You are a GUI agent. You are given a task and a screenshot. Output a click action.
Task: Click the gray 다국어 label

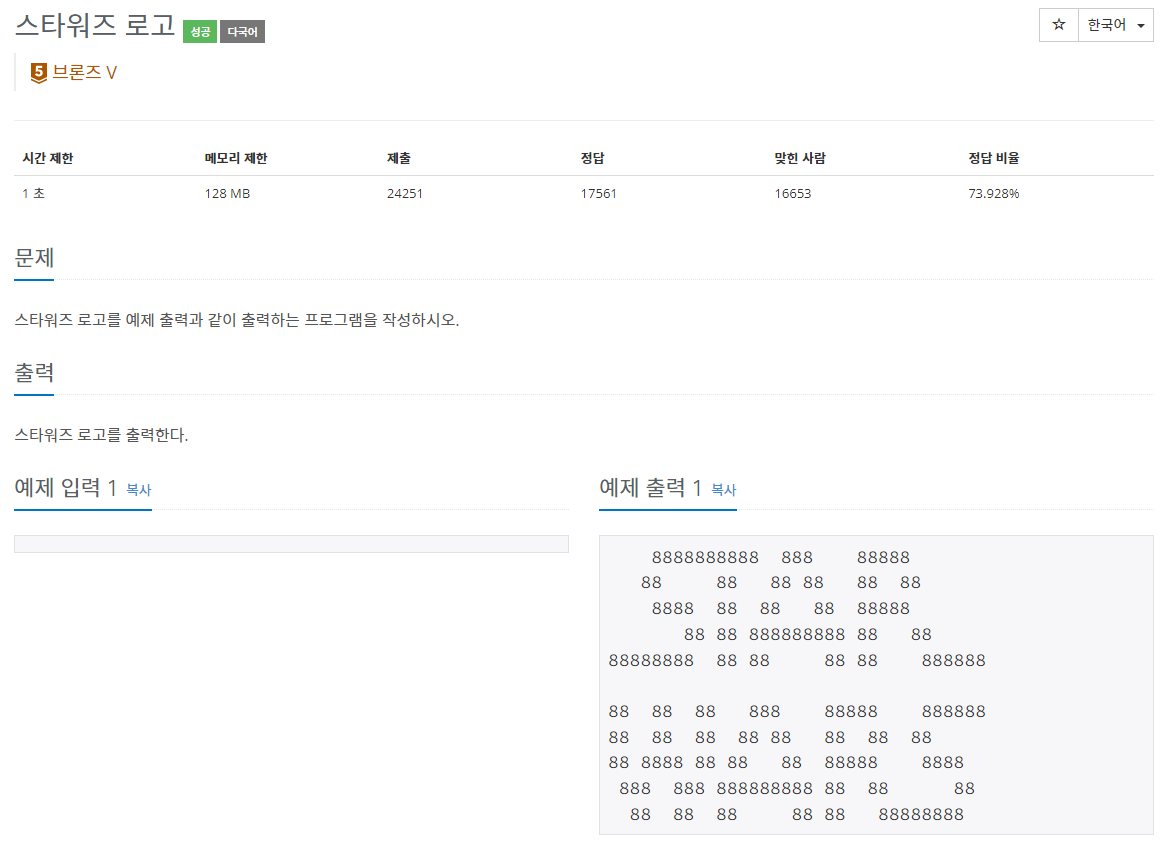tap(242, 31)
